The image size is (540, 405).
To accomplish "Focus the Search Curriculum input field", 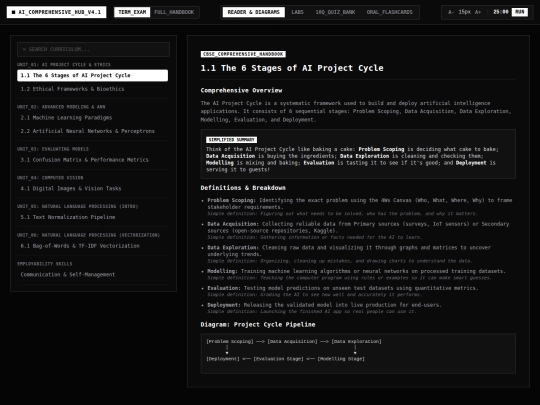I will 93,49.
